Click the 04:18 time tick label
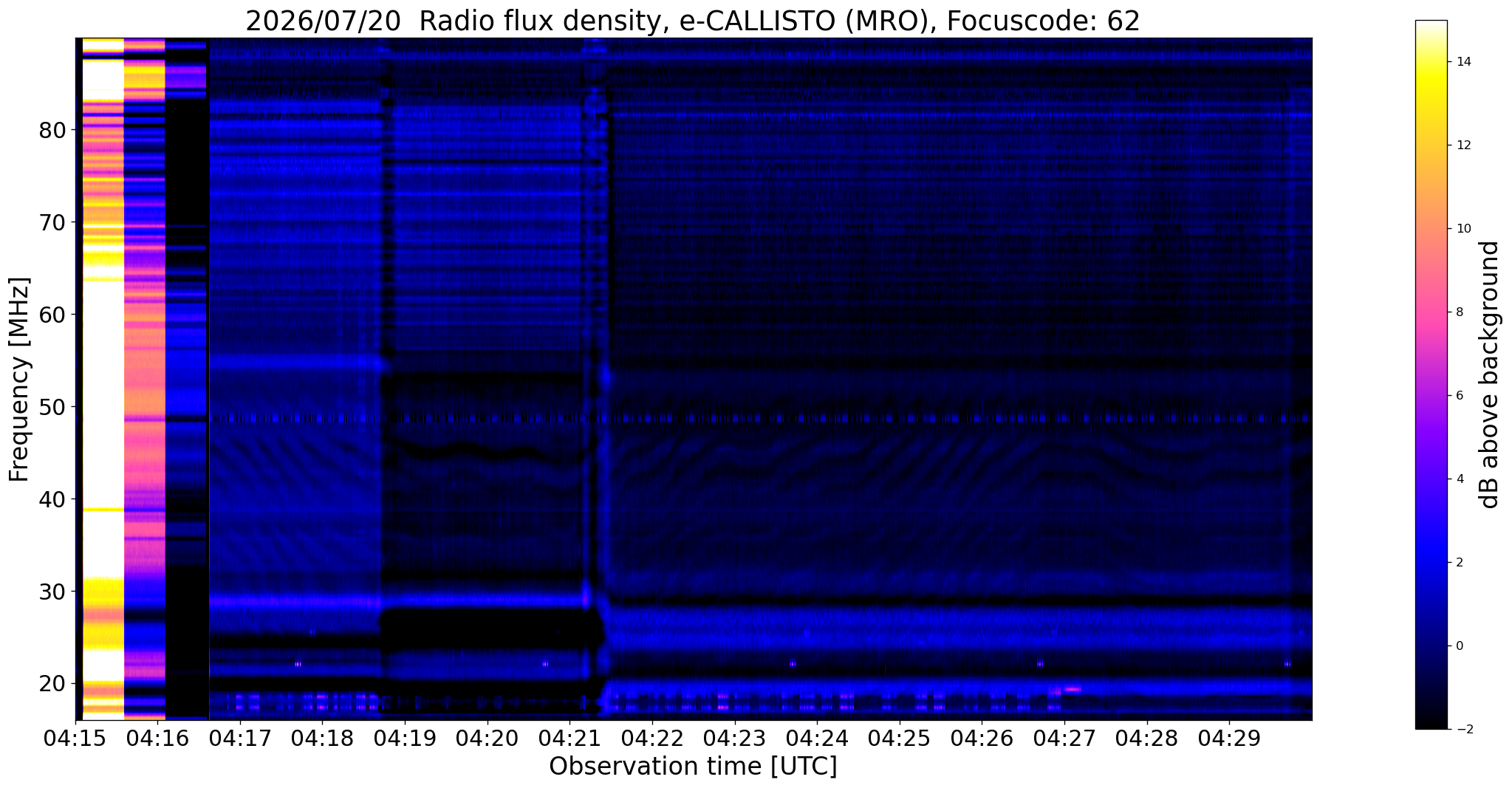Image resolution: width=1512 pixels, height=788 pixels. (x=322, y=739)
